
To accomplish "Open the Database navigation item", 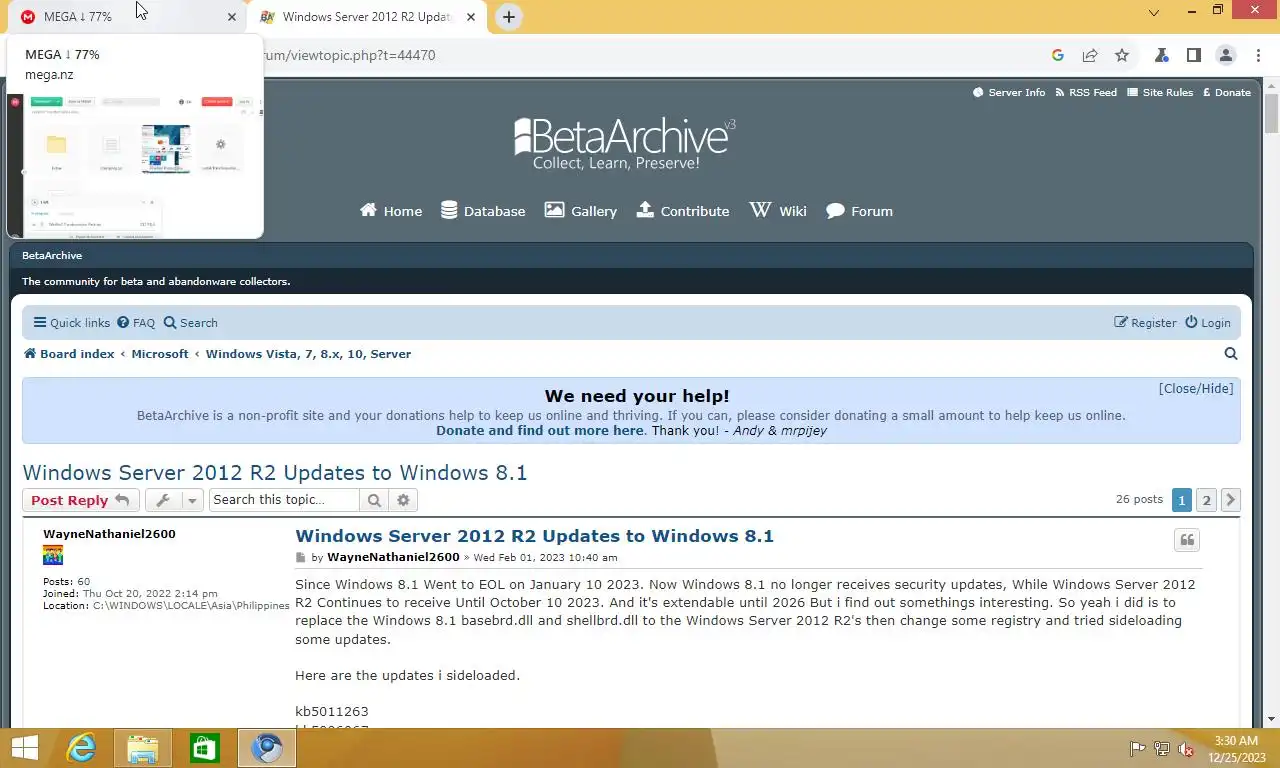I will (483, 211).
